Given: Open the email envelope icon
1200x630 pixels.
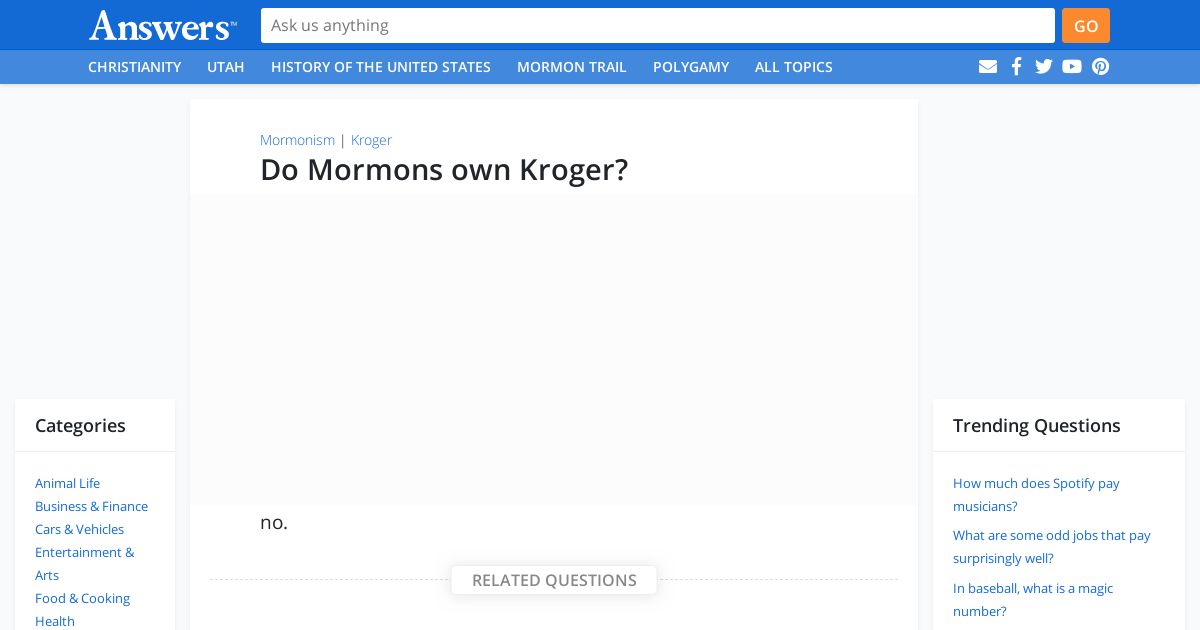Looking at the screenshot, I should [x=988, y=67].
